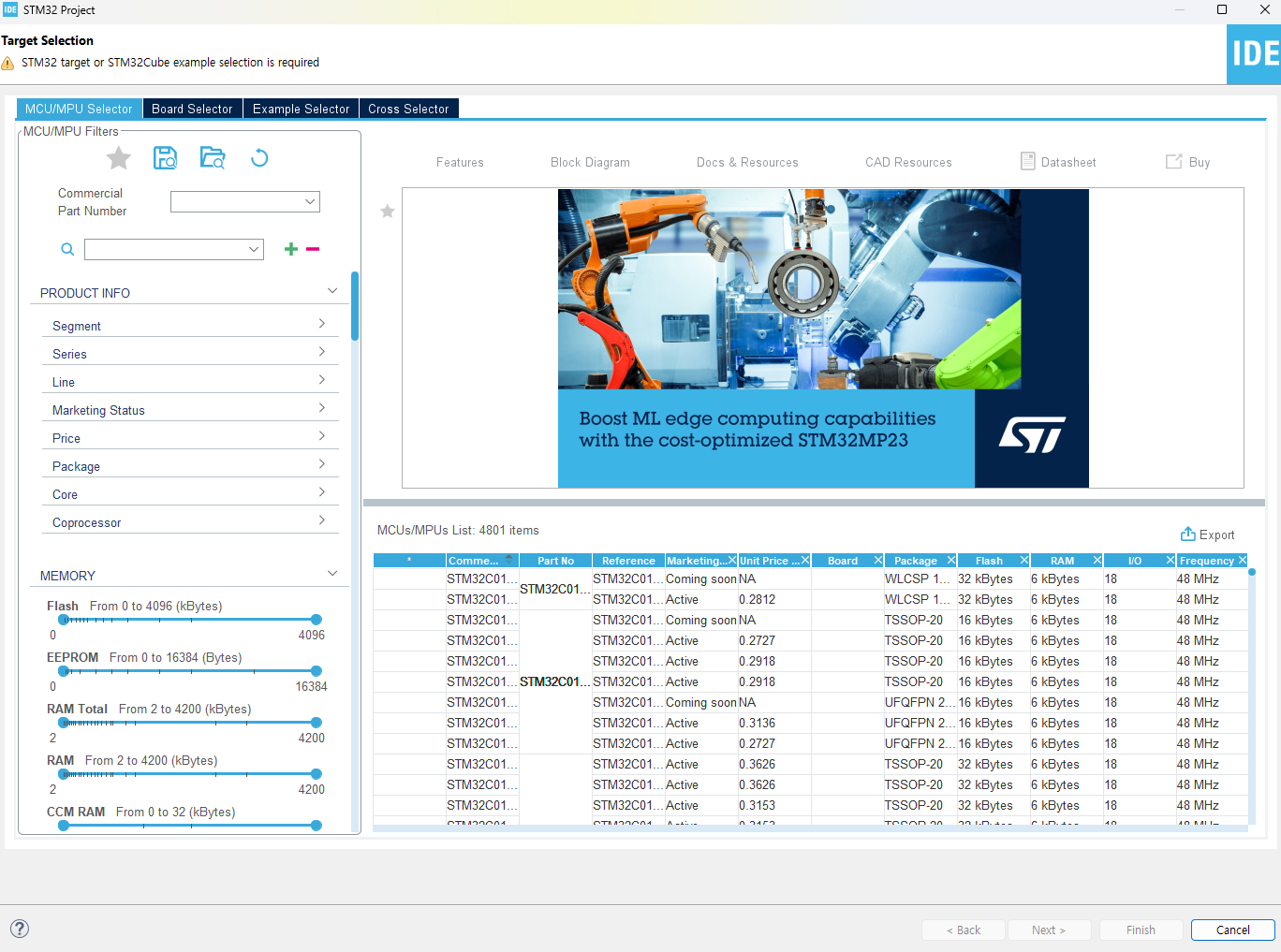Expand the Package filter
This screenshot has width=1281, height=952.
click(x=322, y=464)
